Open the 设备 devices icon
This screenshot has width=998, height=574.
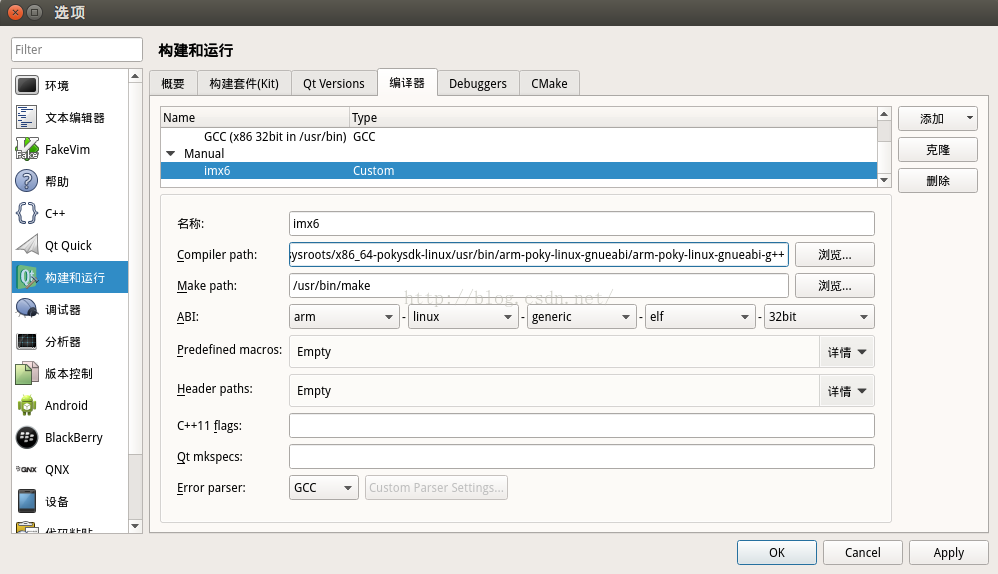coord(27,501)
